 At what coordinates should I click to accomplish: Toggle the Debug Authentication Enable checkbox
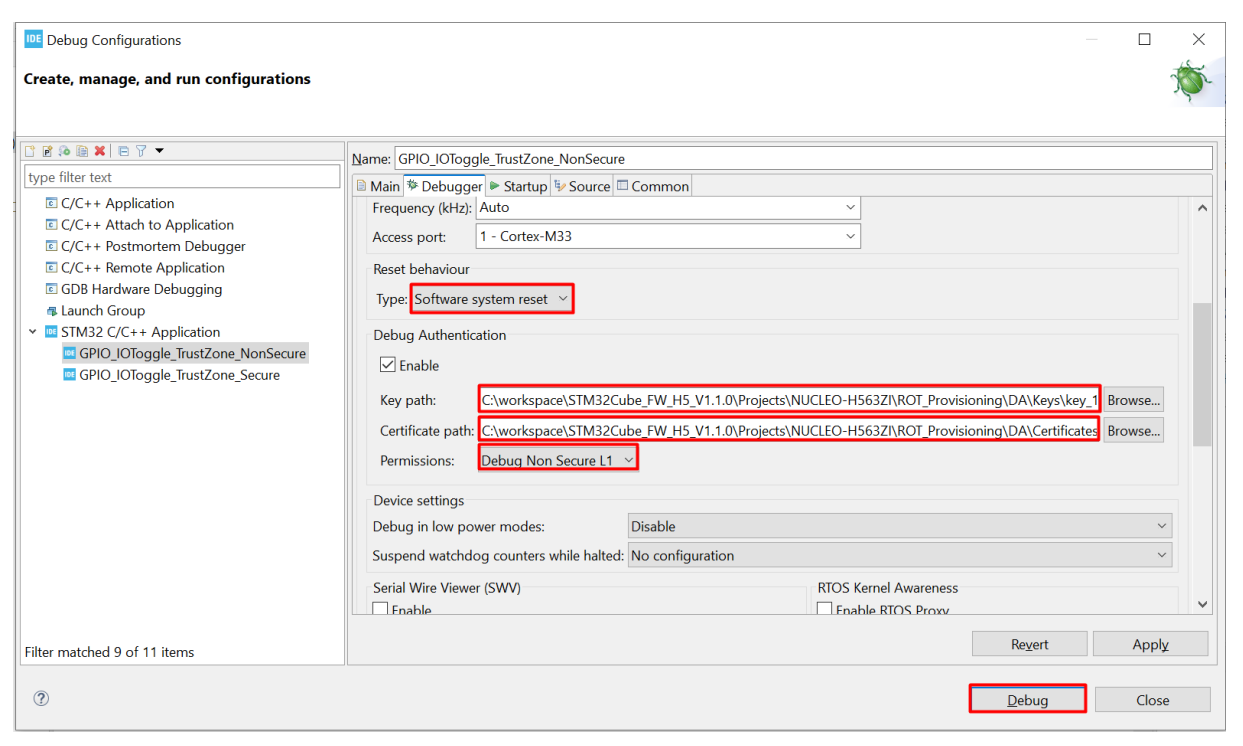click(x=388, y=365)
